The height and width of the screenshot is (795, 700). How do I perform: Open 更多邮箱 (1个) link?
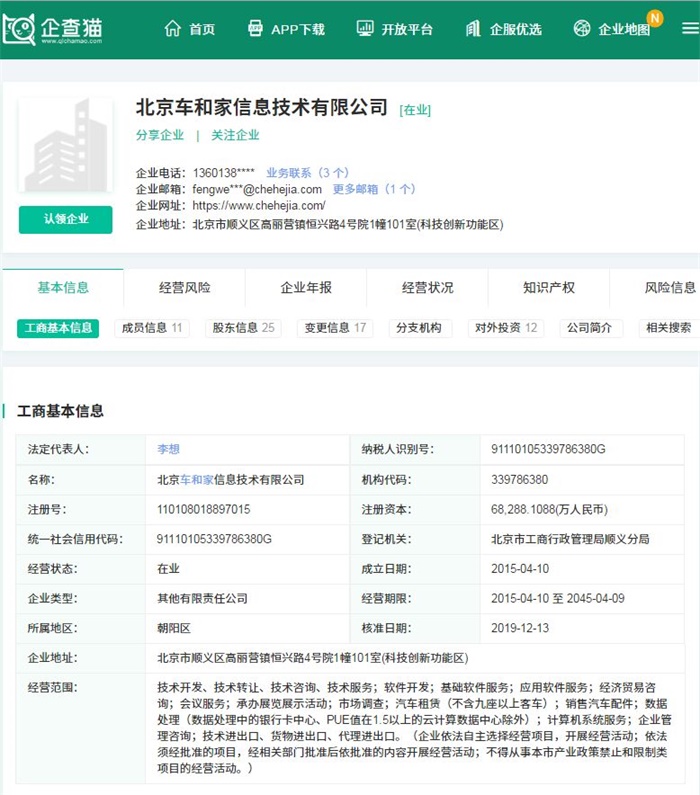374,189
